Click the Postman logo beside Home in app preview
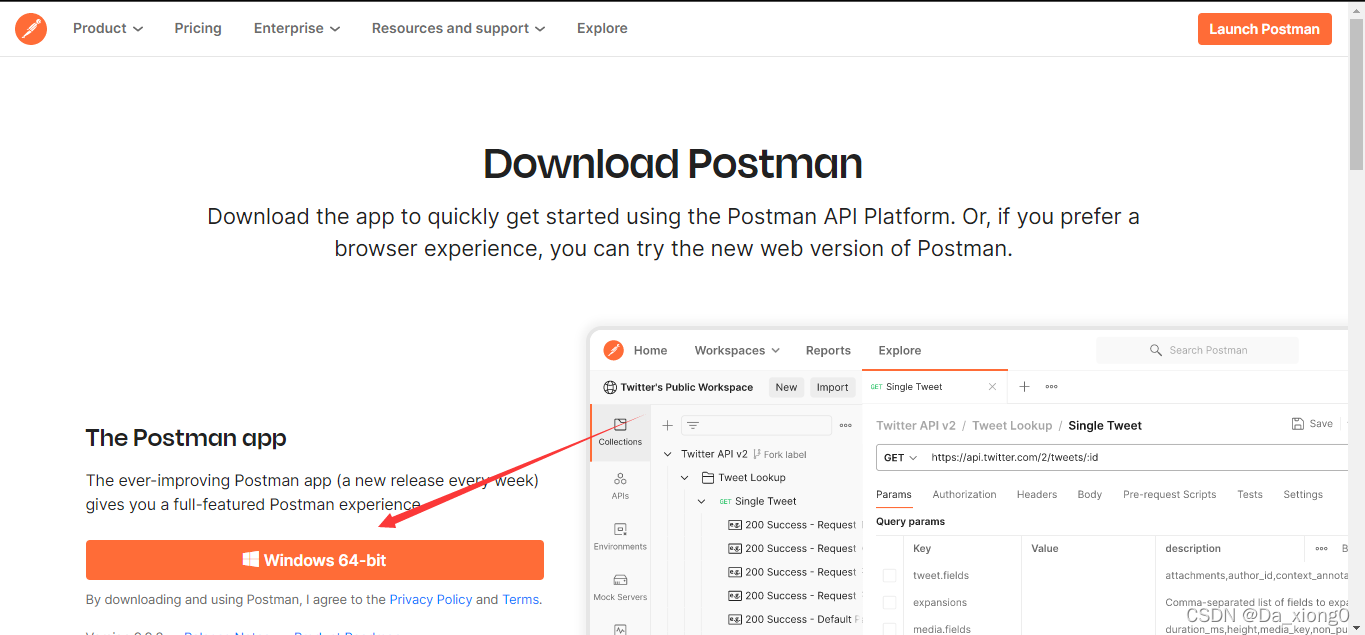The image size is (1365, 635). click(613, 350)
